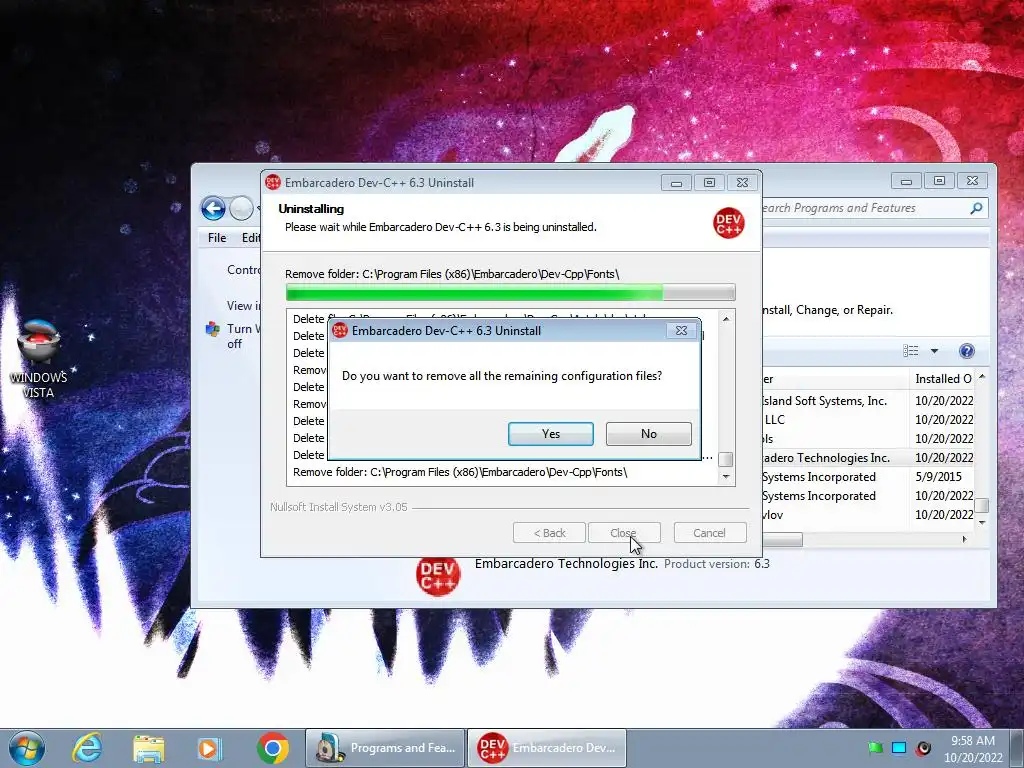
Task: Maximize the Programs and Features window
Action: click(939, 181)
